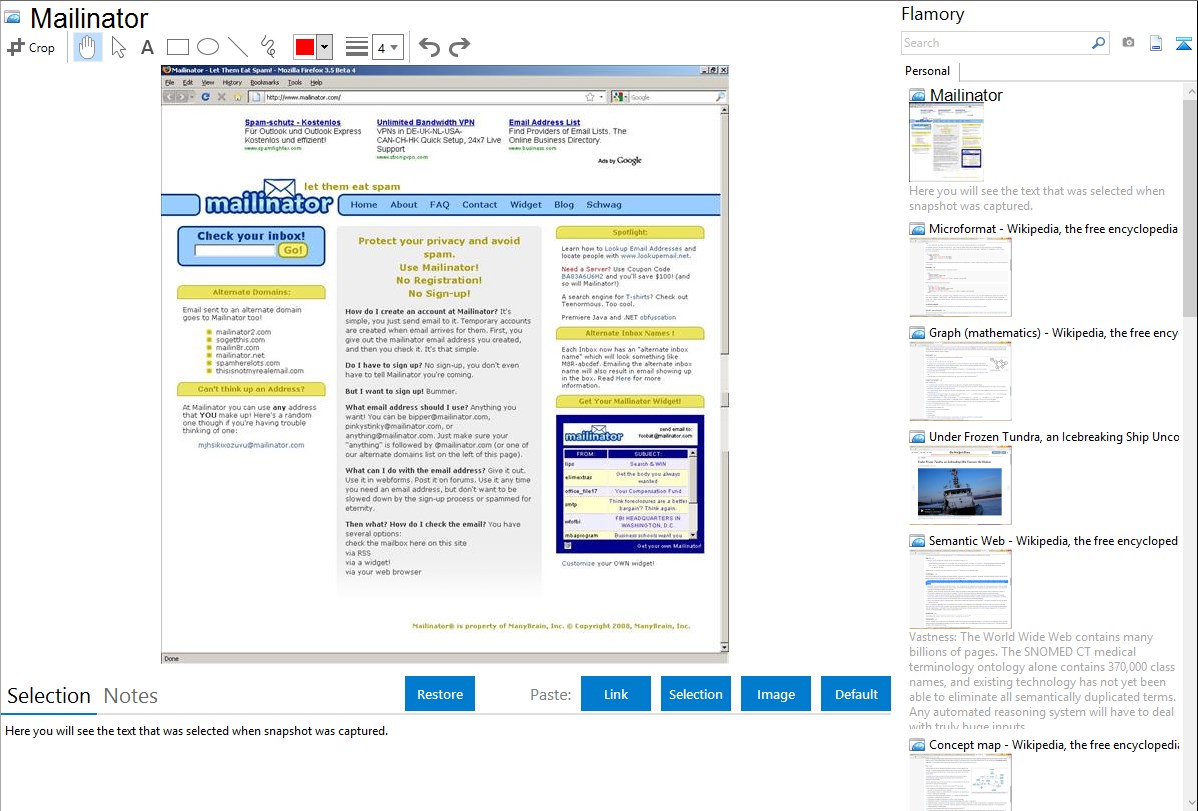
Task: Click the Restore button
Action: tap(440, 694)
